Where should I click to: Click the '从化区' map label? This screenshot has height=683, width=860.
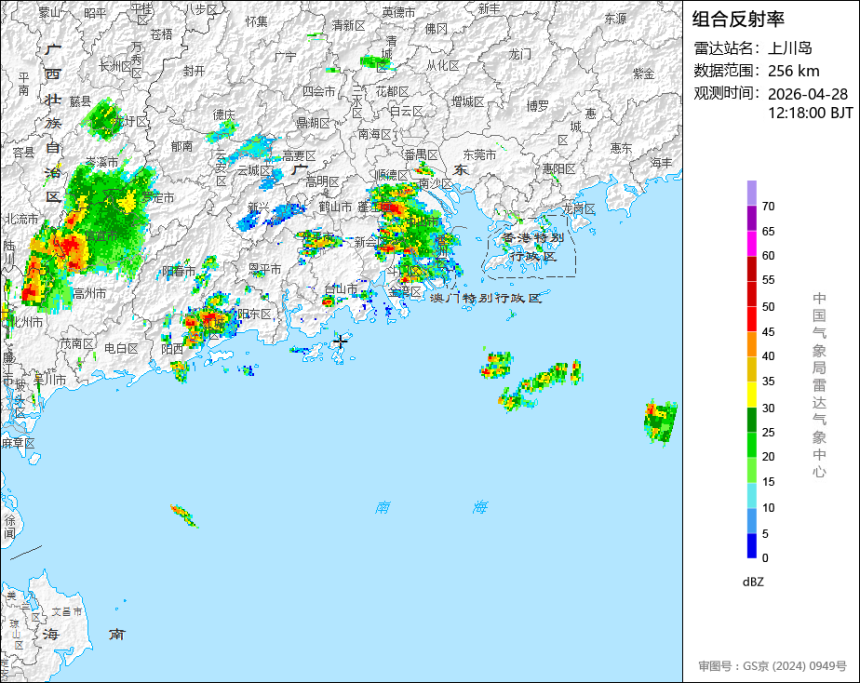click(443, 66)
